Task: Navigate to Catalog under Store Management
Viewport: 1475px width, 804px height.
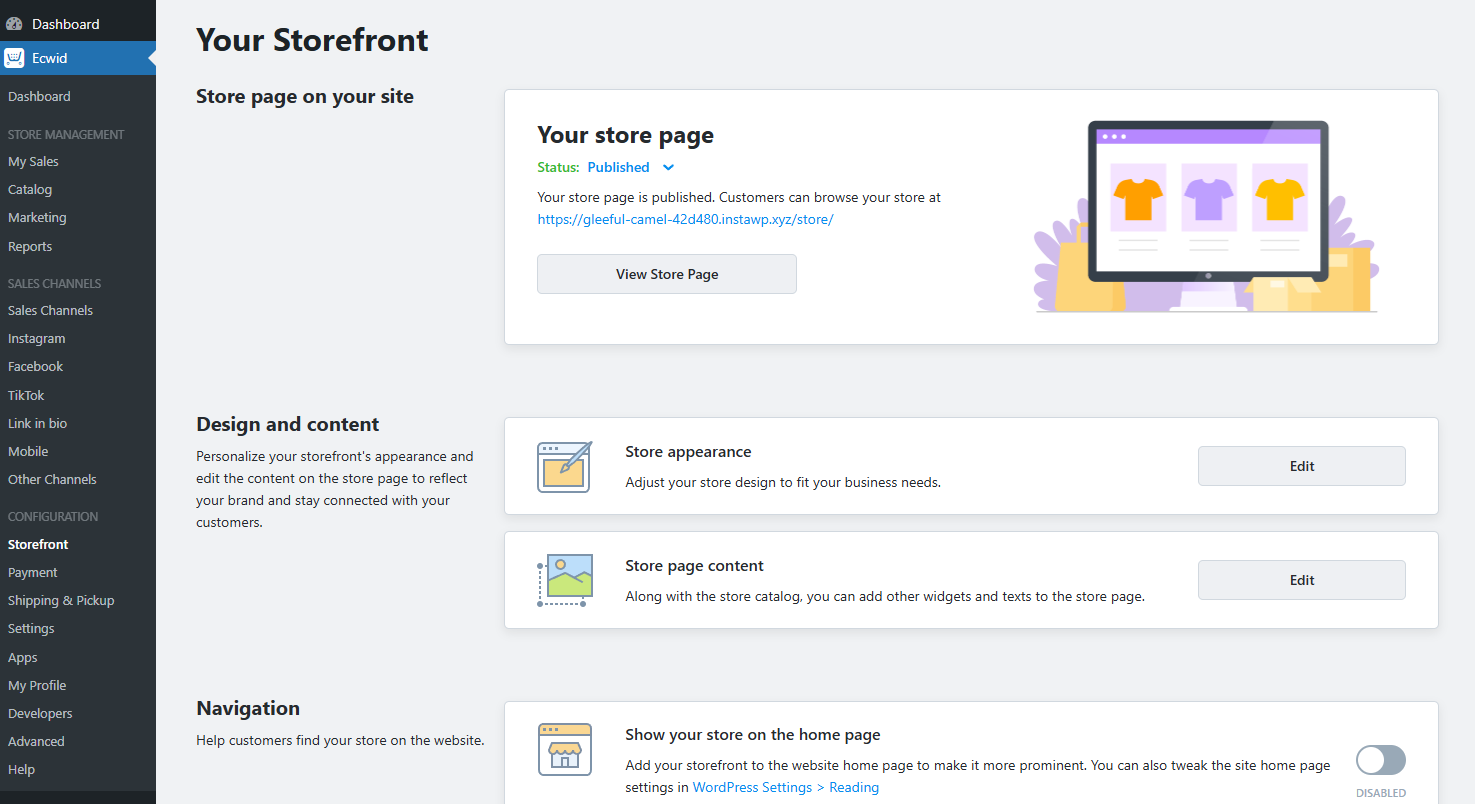Action: 29,189
